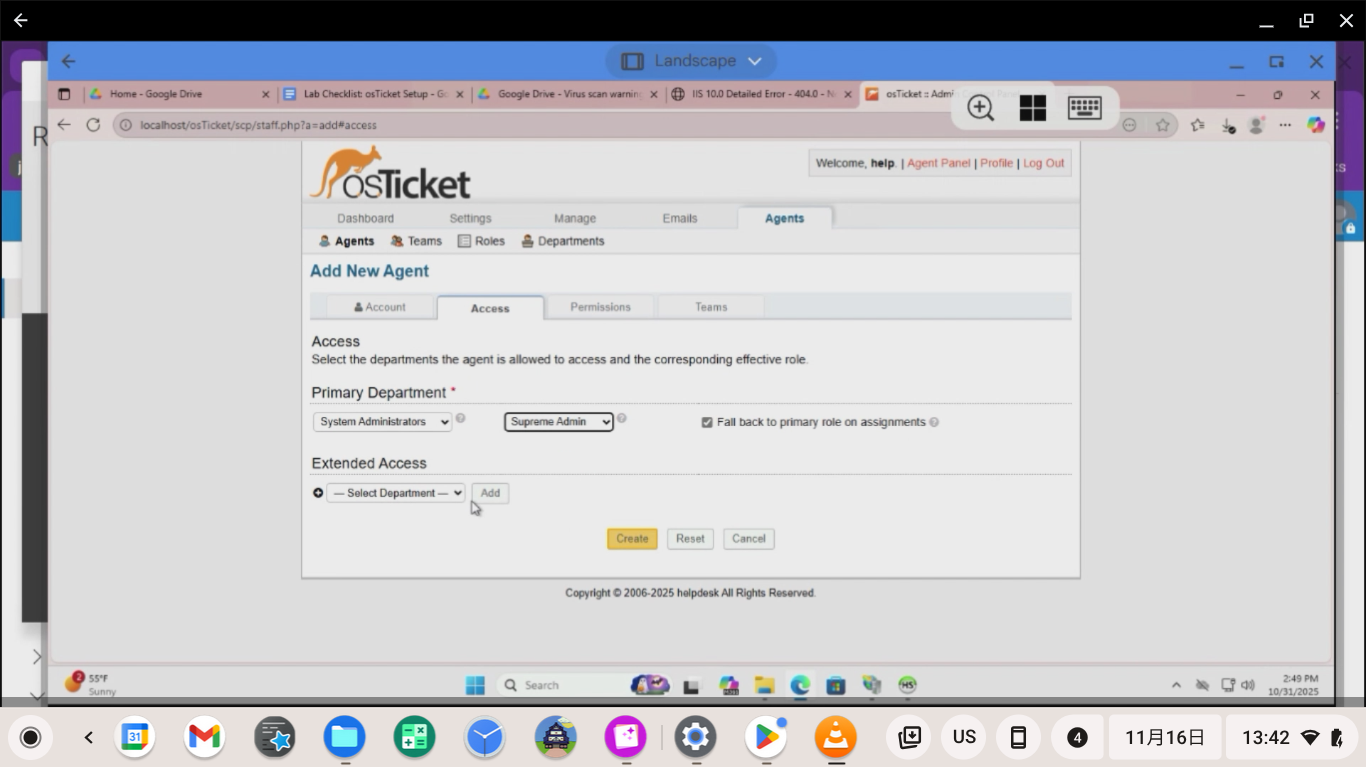Switch to the Permissions tab

[600, 307]
